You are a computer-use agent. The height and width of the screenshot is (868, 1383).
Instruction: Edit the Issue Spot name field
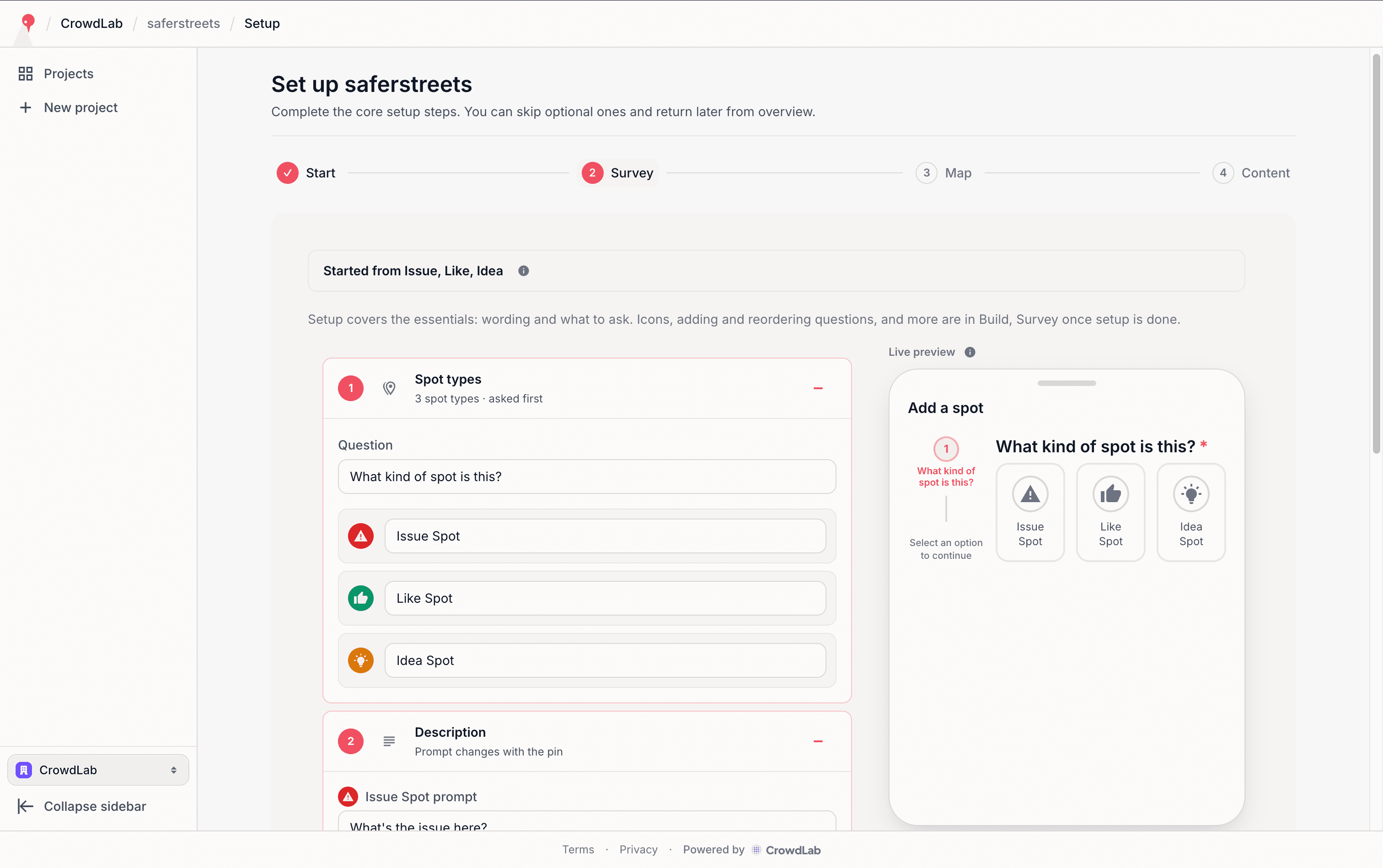[x=605, y=536]
